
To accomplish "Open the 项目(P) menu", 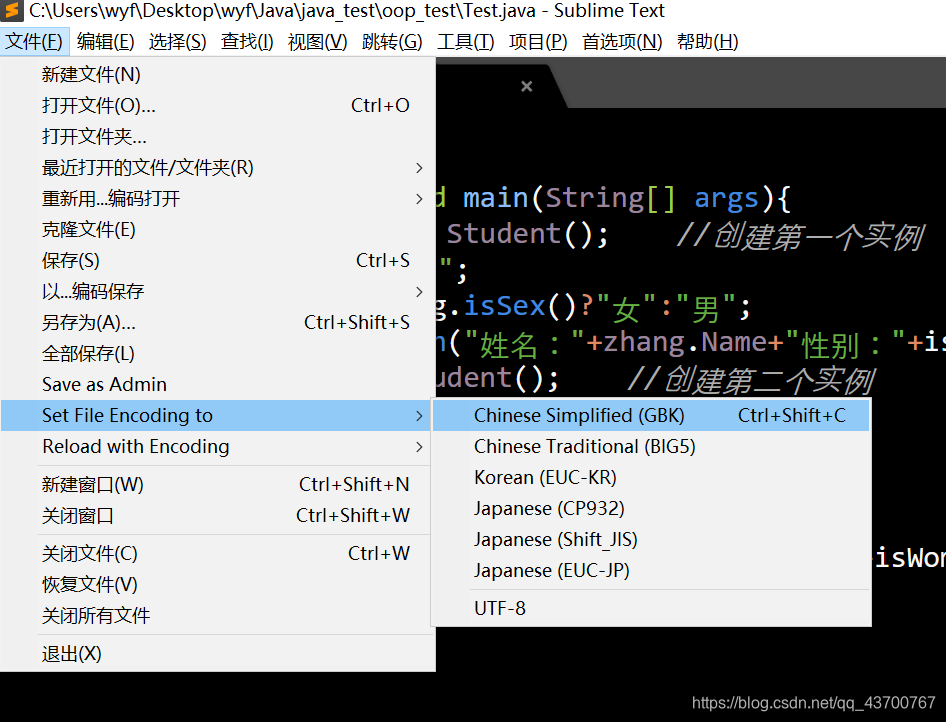I will tap(538, 42).
